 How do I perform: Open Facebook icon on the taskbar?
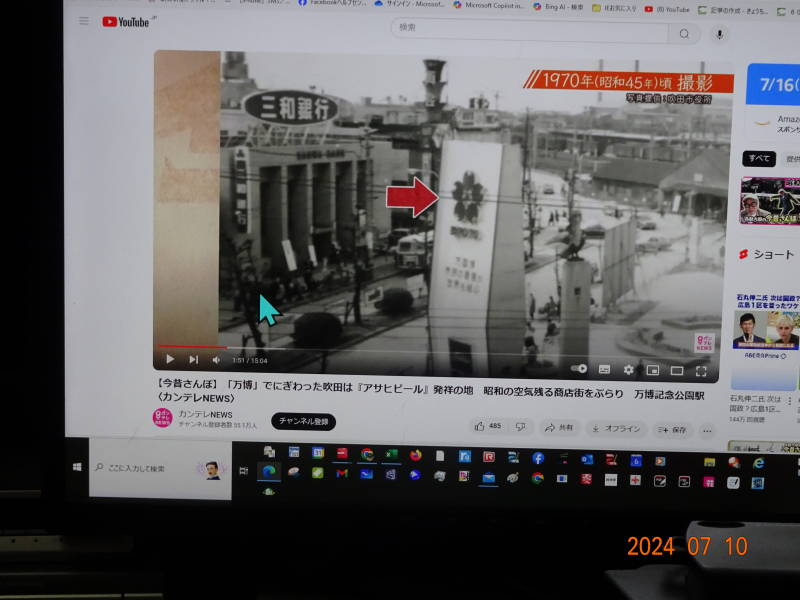pos(538,458)
